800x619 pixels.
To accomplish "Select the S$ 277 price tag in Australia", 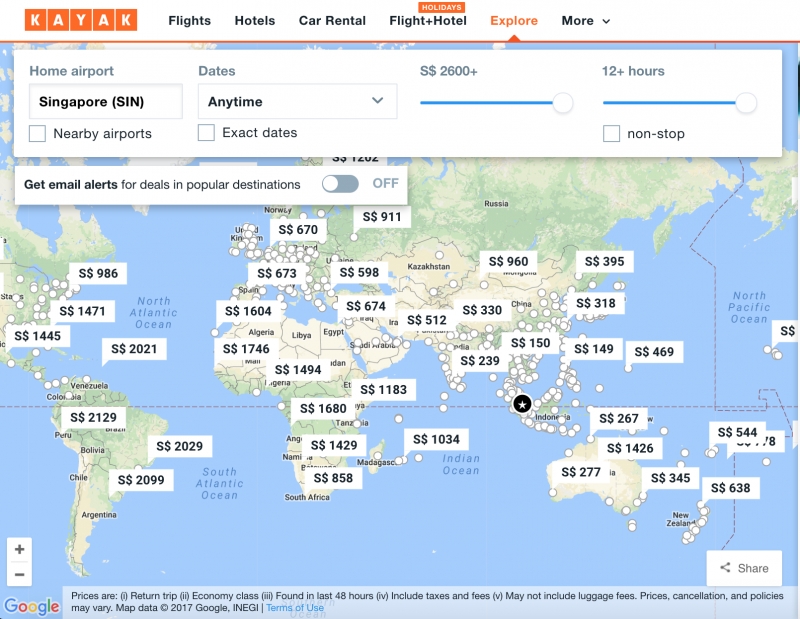I will [581, 472].
